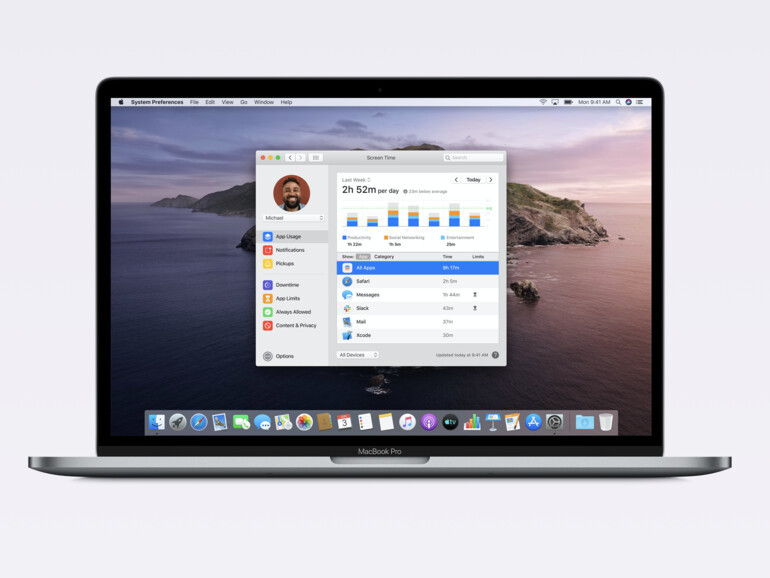
Task: Open the Downloads folder in the Dock
Action: point(584,422)
